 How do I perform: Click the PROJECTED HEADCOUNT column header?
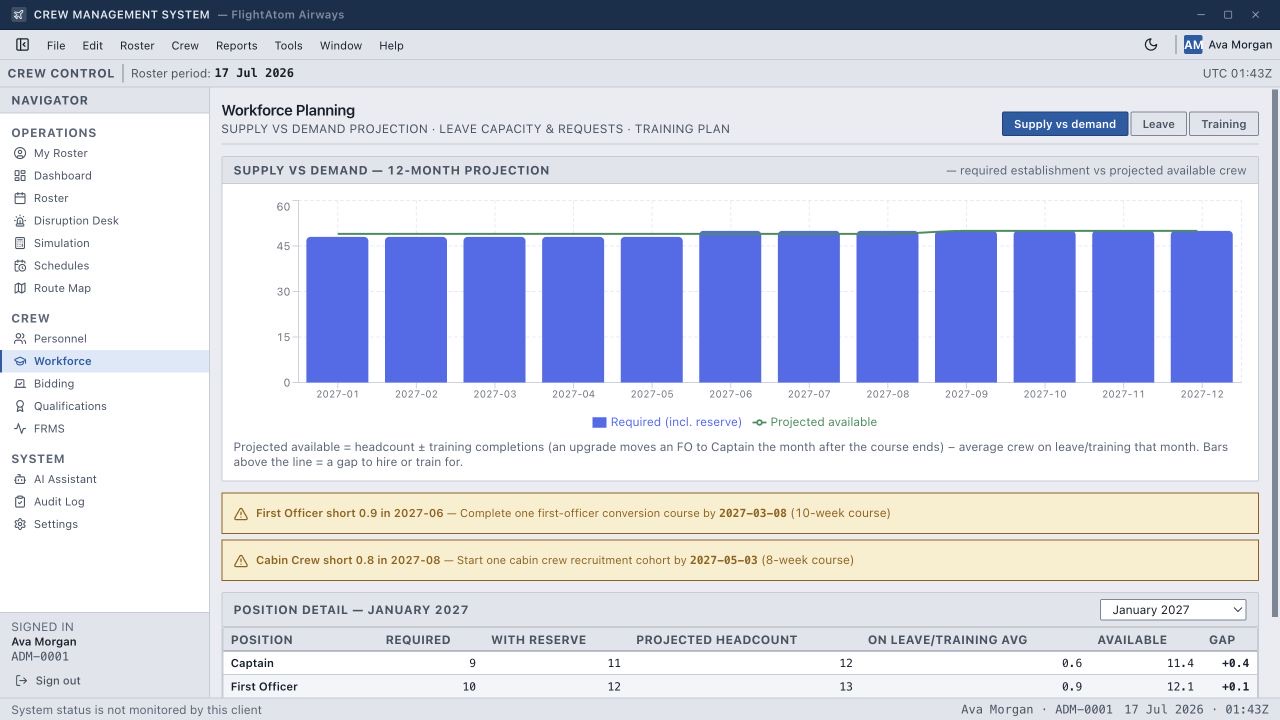(716, 640)
